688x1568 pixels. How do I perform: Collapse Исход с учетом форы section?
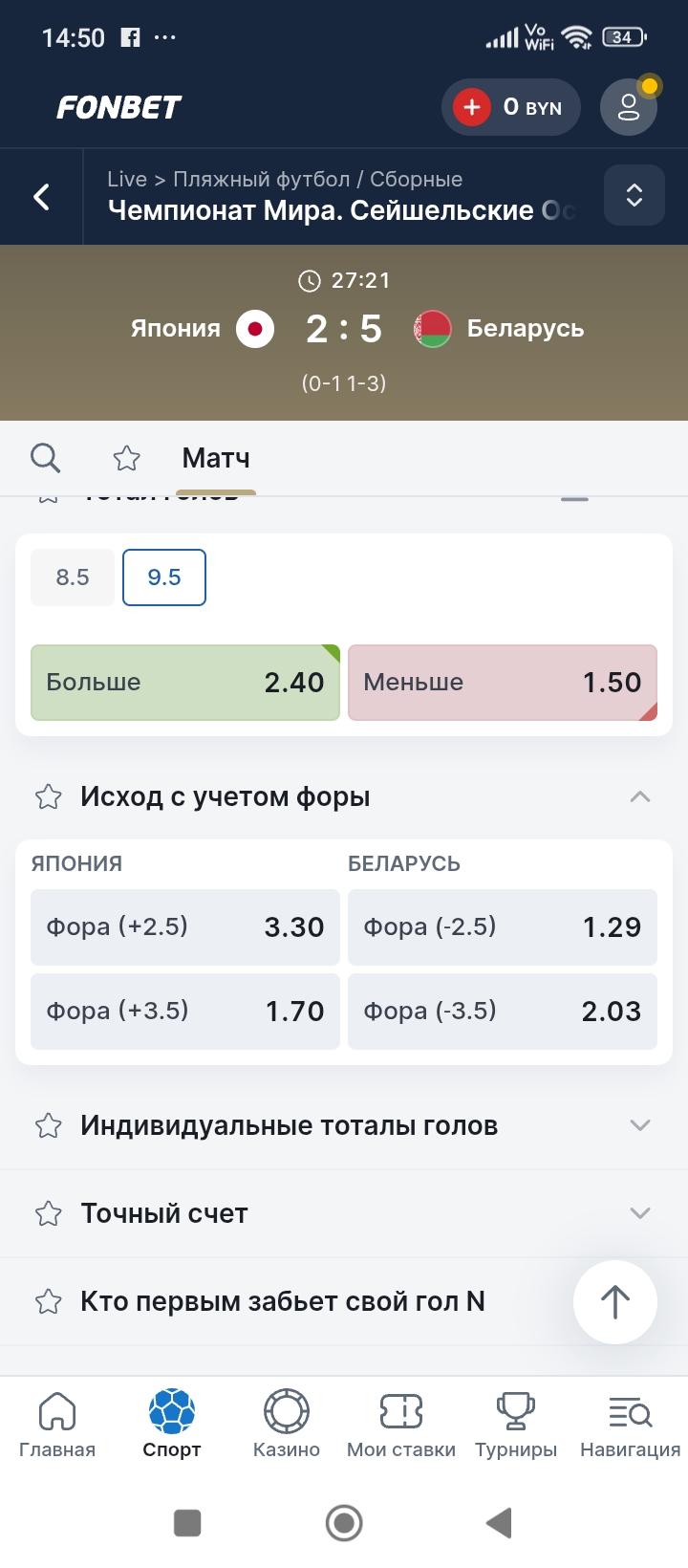click(x=640, y=796)
